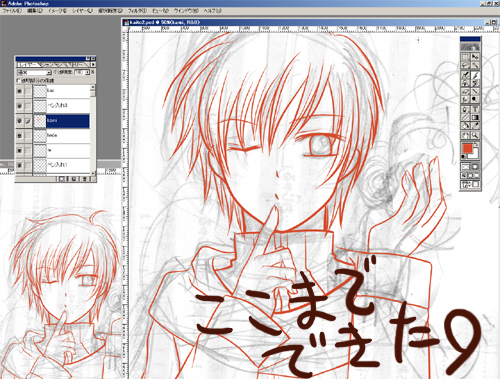Select the Zoom tool
The image size is (500, 379).
[x=475, y=135]
